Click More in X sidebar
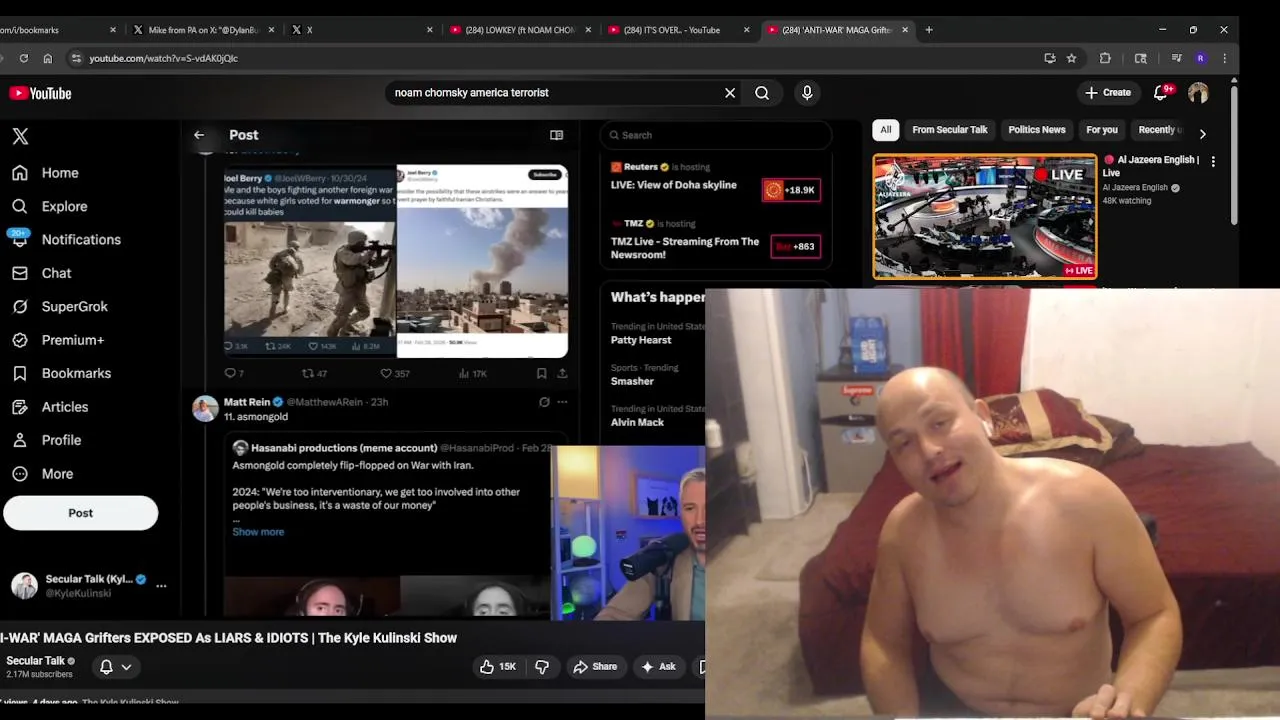The width and height of the screenshot is (1280, 720). pos(42,474)
